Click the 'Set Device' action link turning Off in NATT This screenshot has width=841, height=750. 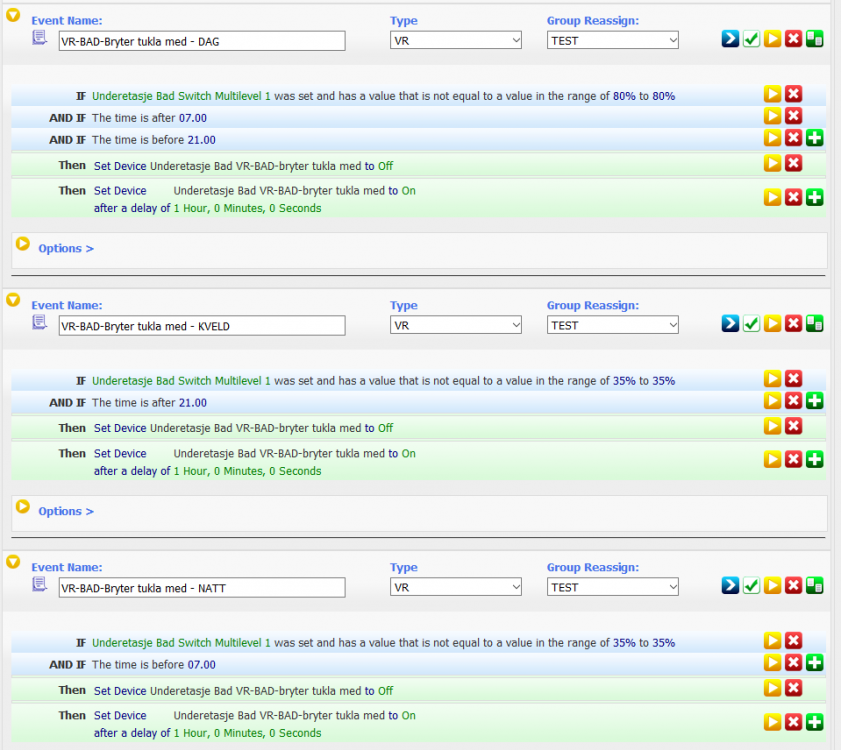(x=120, y=691)
